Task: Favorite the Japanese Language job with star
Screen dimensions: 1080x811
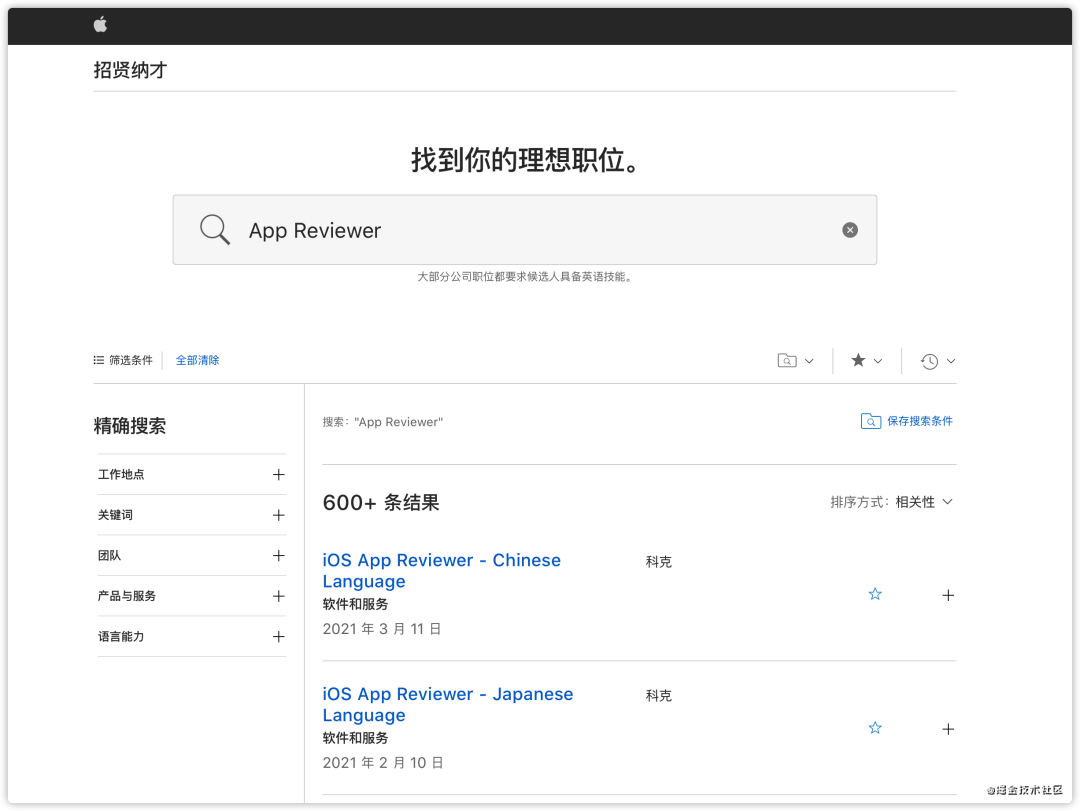Action: point(875,728)
